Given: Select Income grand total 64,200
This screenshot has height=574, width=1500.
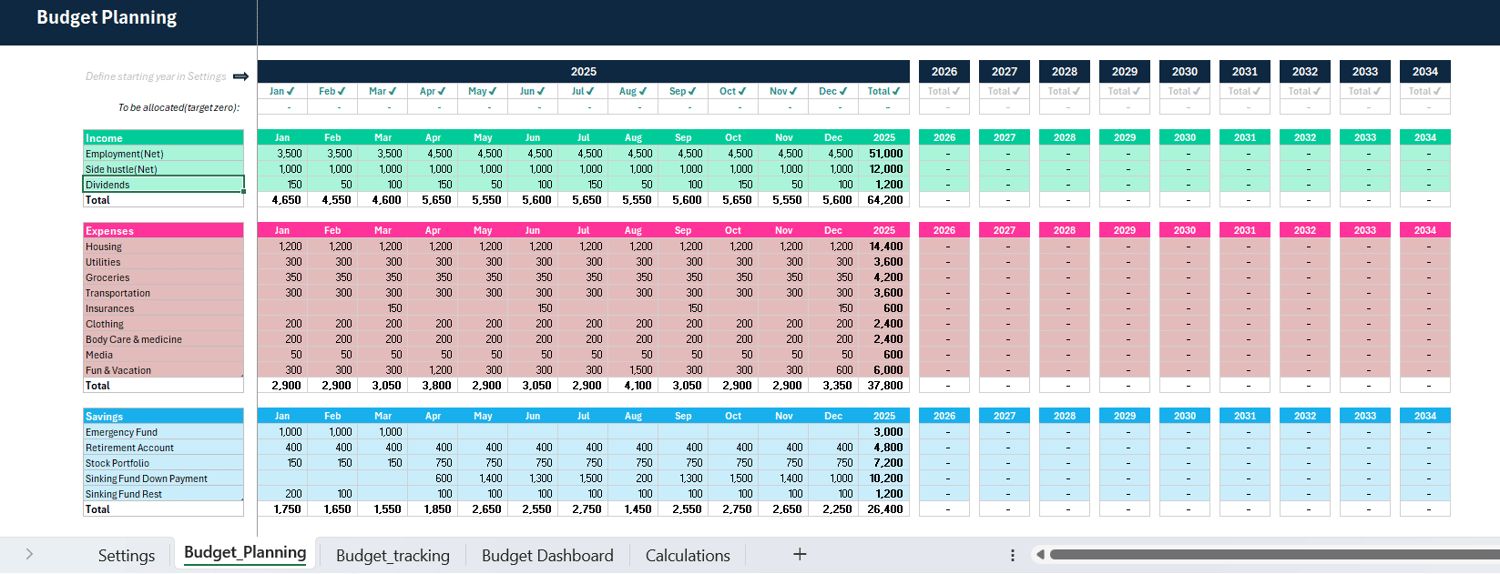Looking at the screenshot, I should point(885,200).
